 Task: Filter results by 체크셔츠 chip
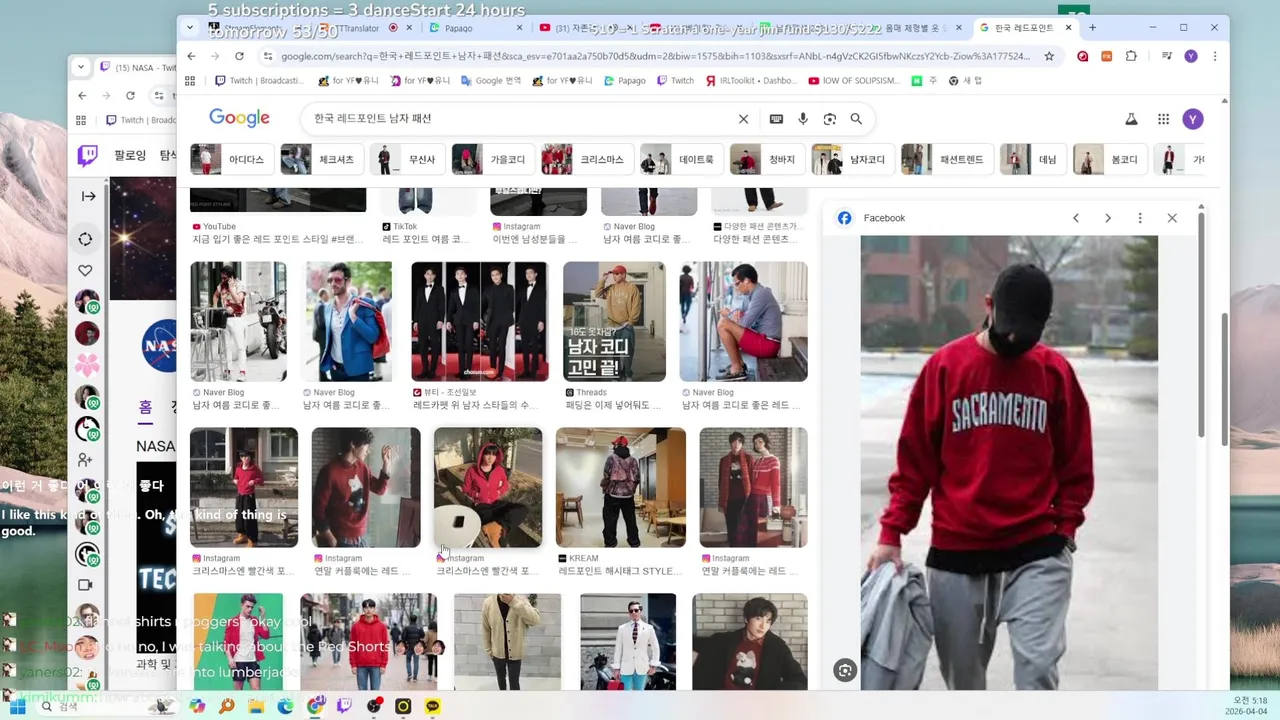click(321, 159)
